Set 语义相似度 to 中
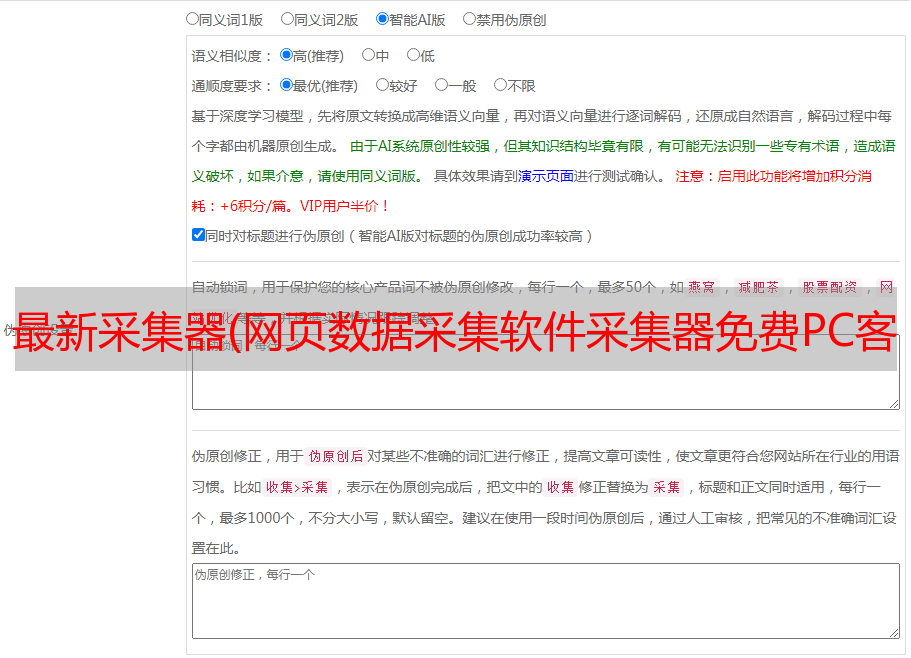The width and height of the screenshot is (911, 658). [x=368, y=55]
